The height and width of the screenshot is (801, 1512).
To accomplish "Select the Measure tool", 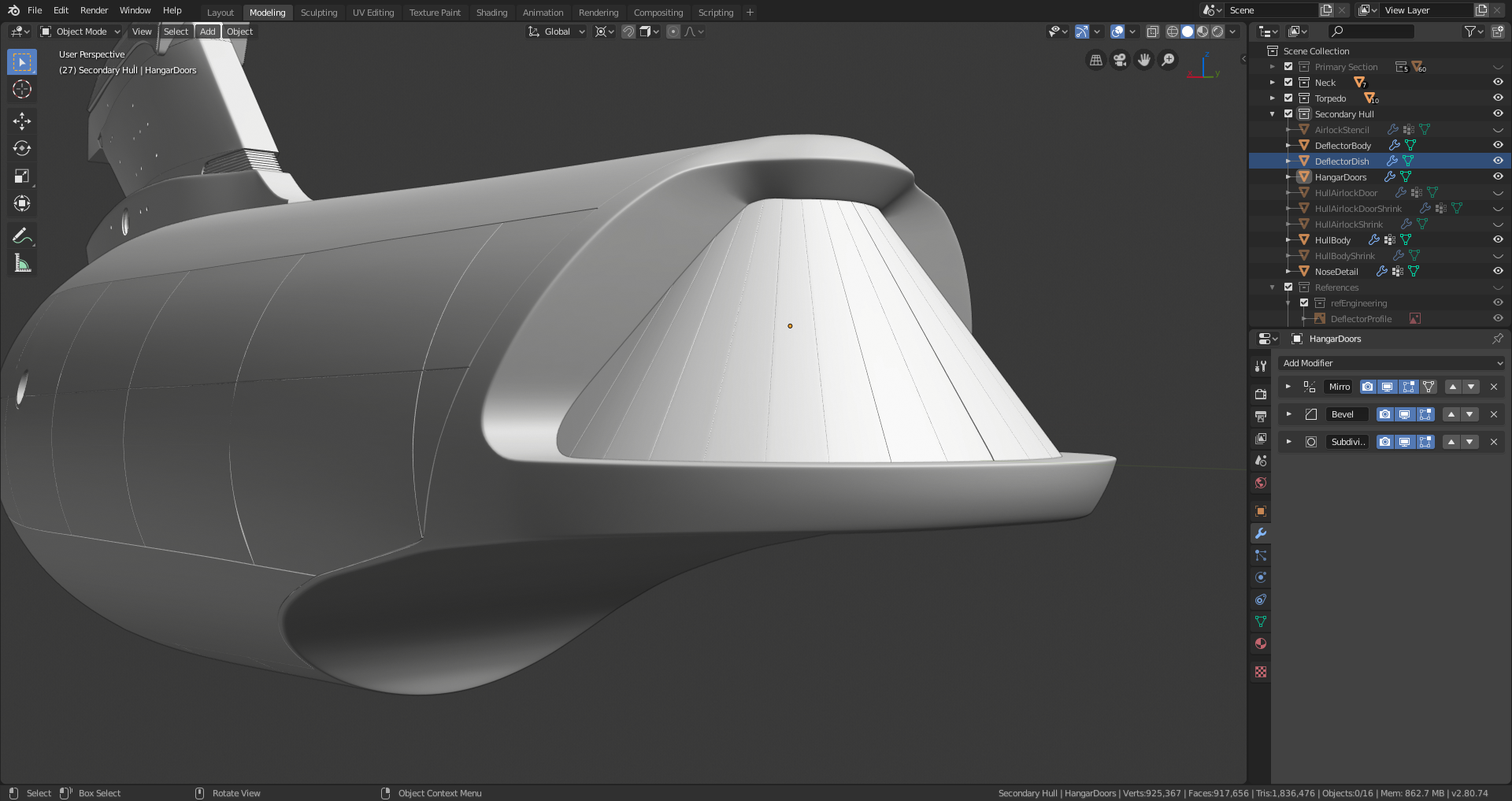I will 22,264.
